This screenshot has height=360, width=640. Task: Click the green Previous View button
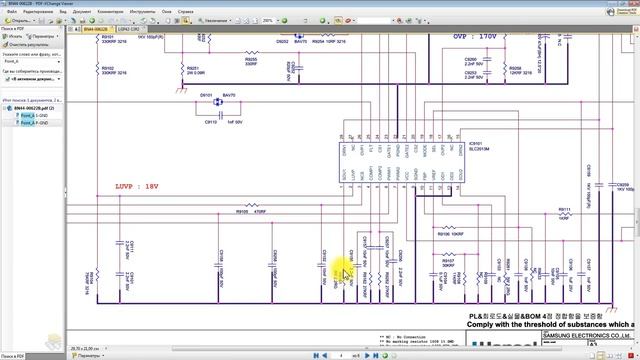point(385,356)
